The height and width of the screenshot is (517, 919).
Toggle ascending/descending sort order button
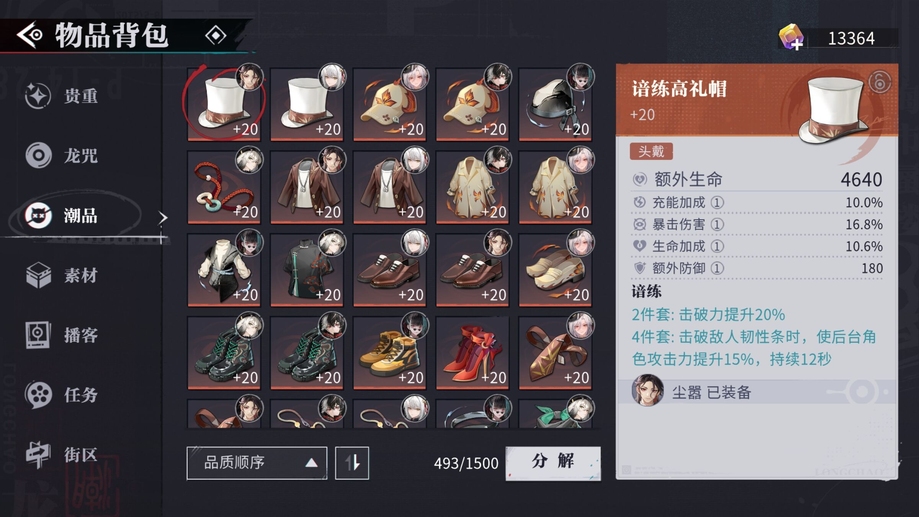pos(352,463)
